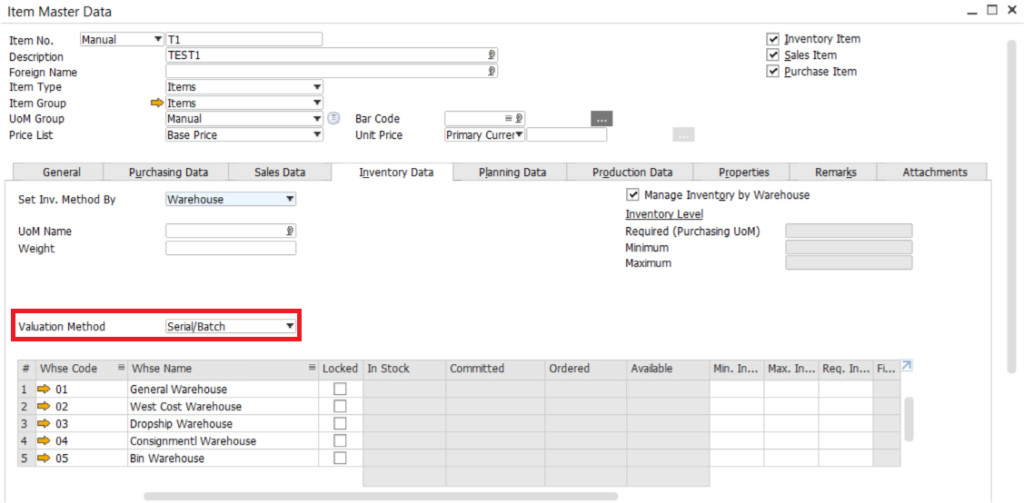Open the UoM Group dropdown
1024x503 pixels.
point(244,119)
